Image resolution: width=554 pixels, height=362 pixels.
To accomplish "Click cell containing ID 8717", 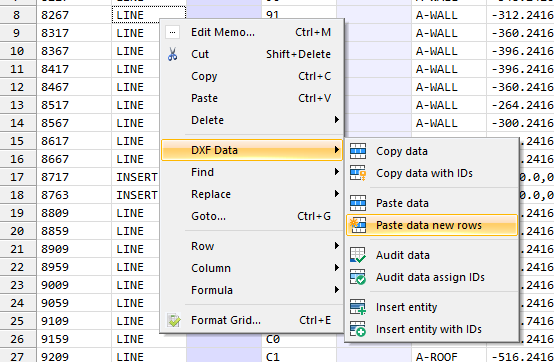I will [x=74, y=177].
